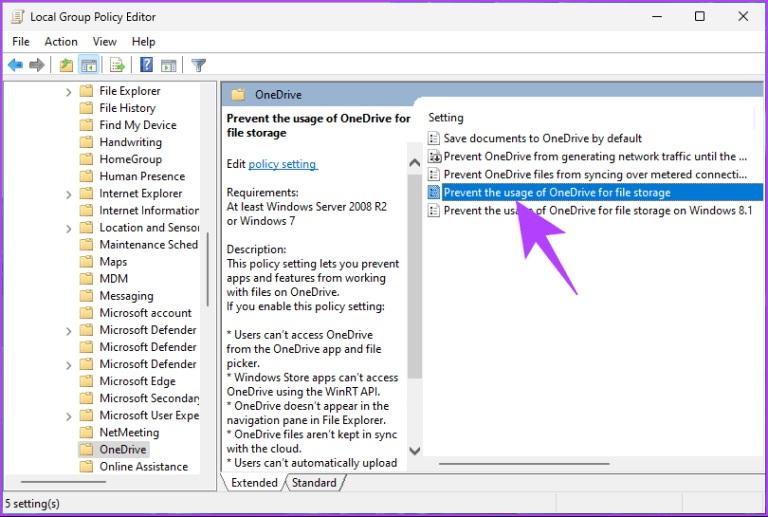This screenshot has width=768, height=517.
Task: Select Save documents to OneDrive by default
Action: (542, 138)
